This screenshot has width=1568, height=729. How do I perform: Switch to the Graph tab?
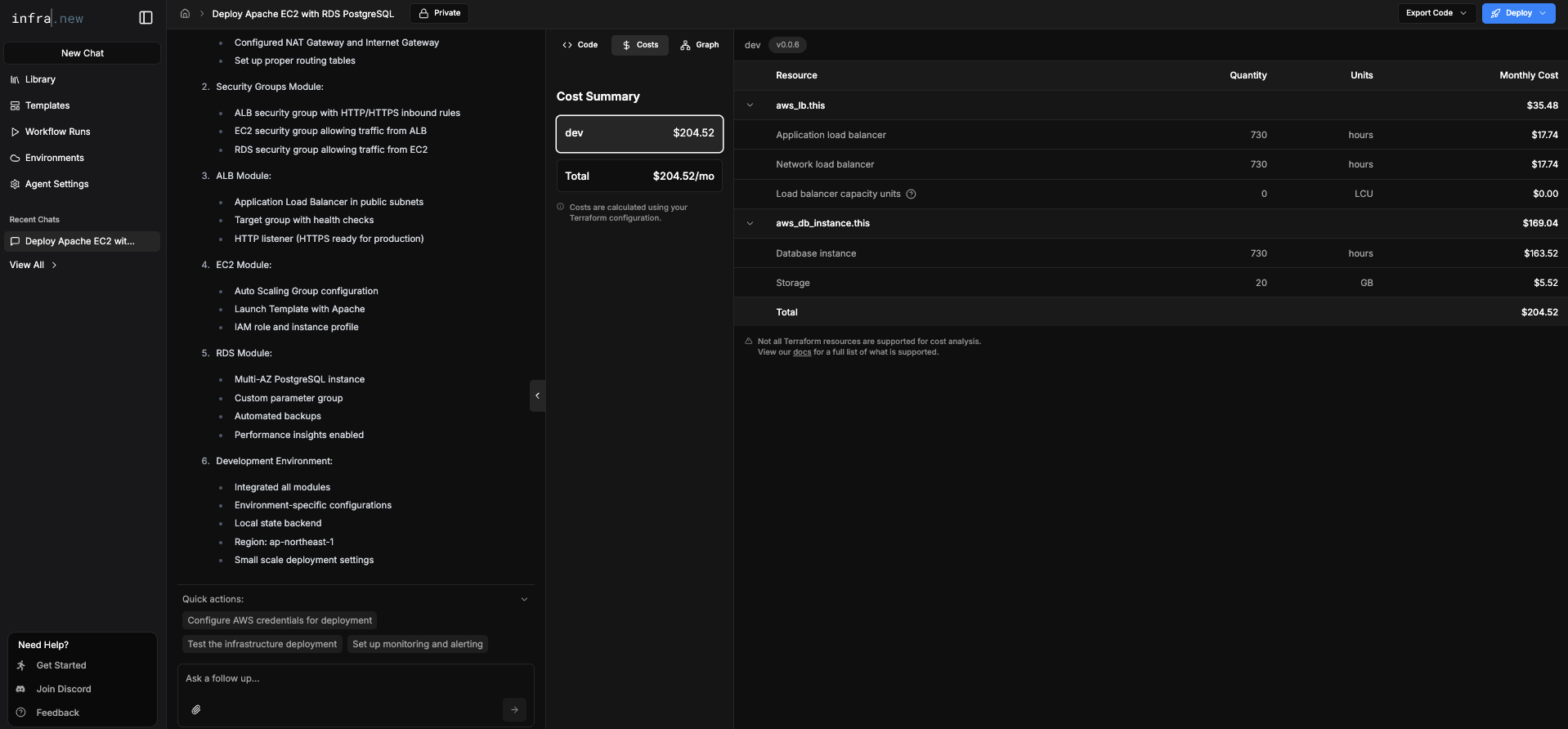coord(700,45)
